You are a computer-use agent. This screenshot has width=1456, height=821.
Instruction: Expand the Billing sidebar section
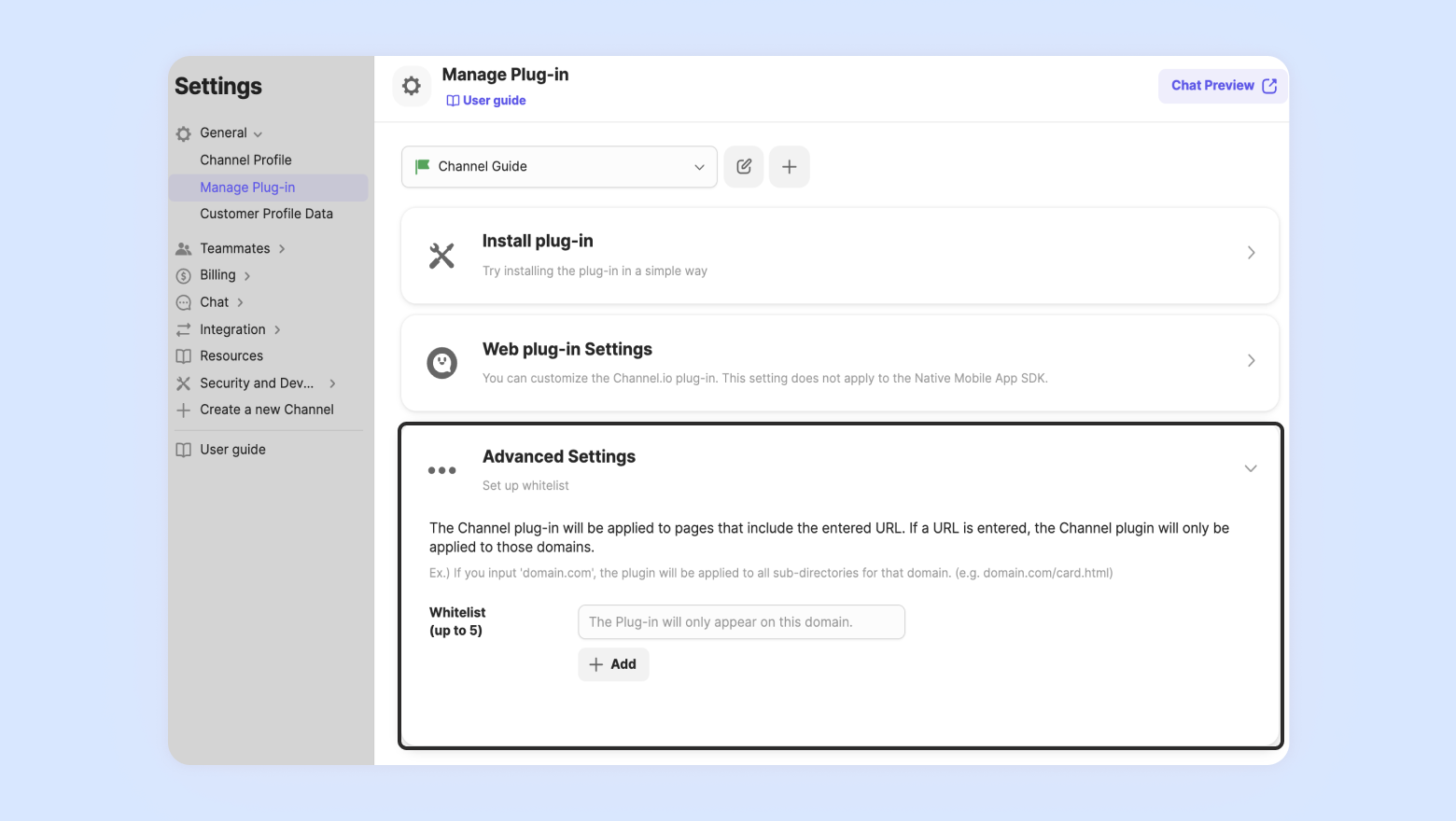(218, 275)
